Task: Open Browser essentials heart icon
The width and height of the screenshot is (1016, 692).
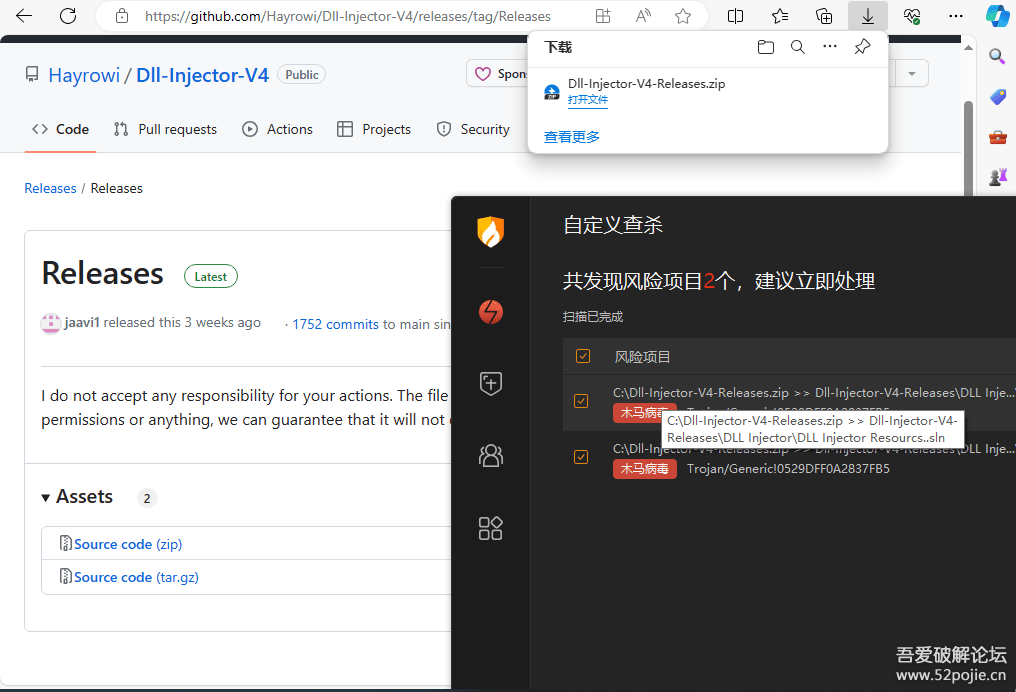Action: point(912,16)
